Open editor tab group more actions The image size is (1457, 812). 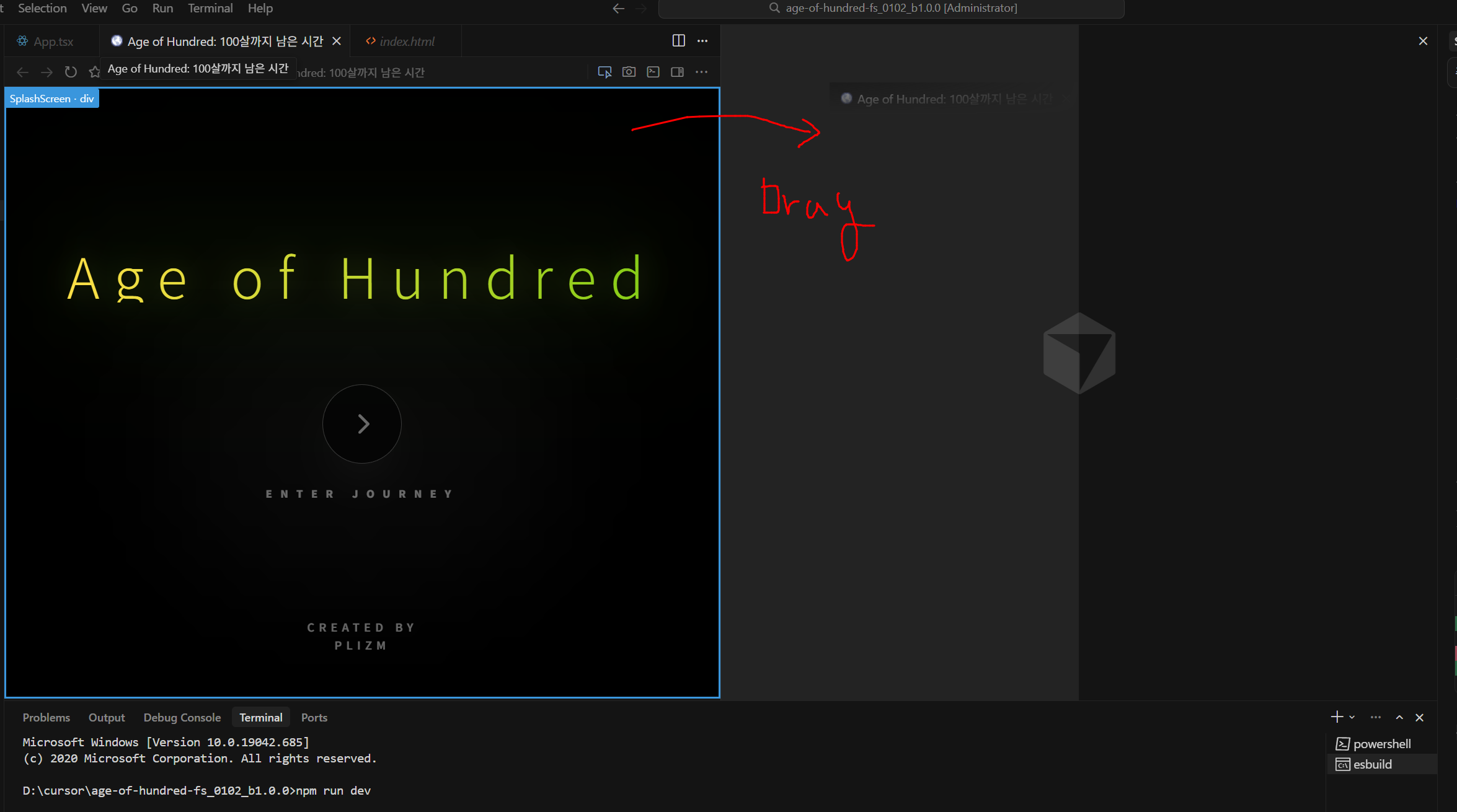click(702, 41)
